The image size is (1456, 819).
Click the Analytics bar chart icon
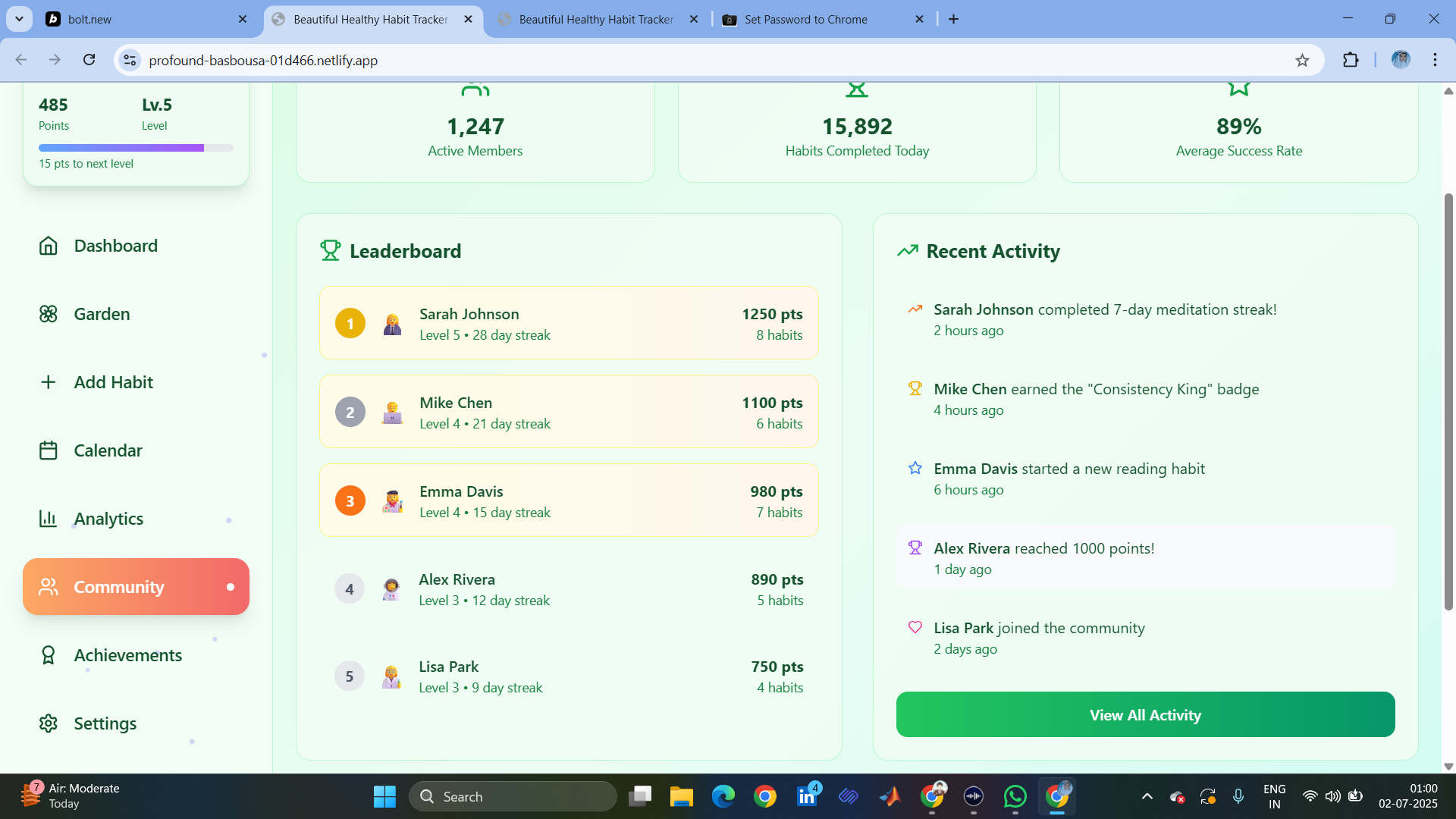pos(48,519)
